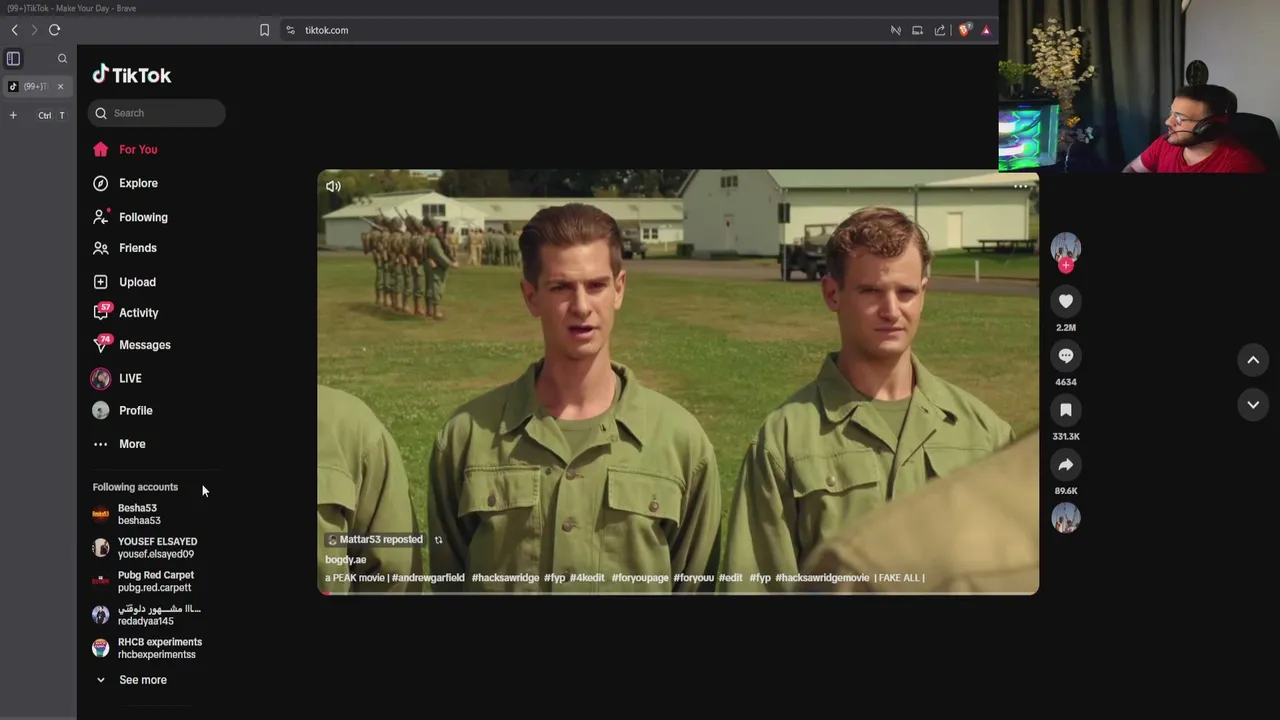Image resolution: width=1280 pixels, height=720 pixels.
Task: Click the #foryoupage hashtag
Action: 640,578
